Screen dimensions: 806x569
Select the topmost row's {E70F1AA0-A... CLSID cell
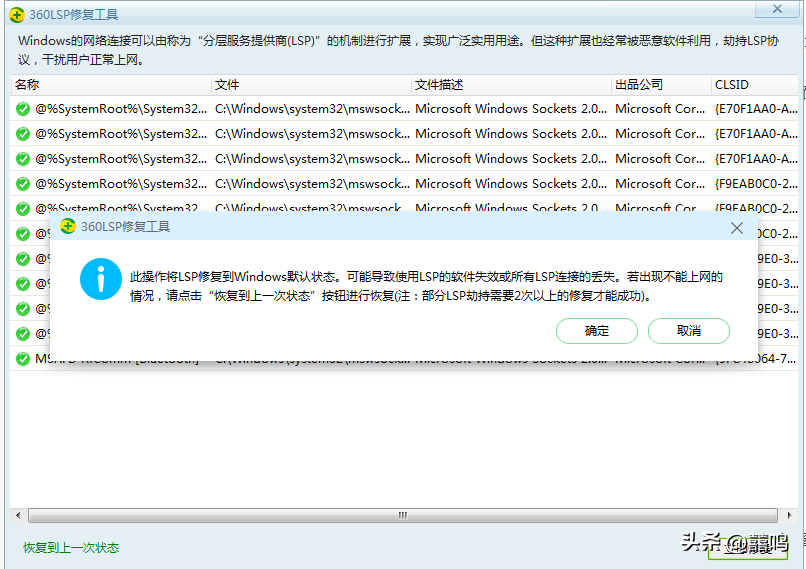[x=756, y=109]
